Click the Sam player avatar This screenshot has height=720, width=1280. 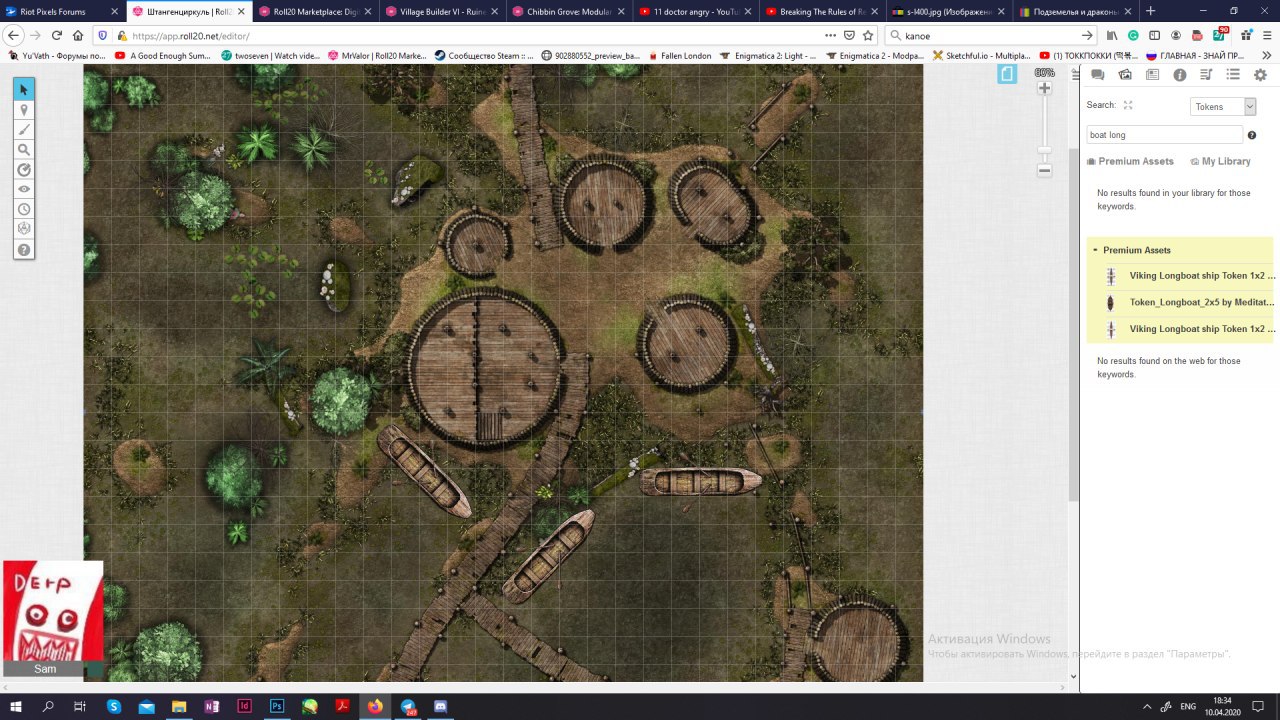pyautogui.click(x=53, y=611)
